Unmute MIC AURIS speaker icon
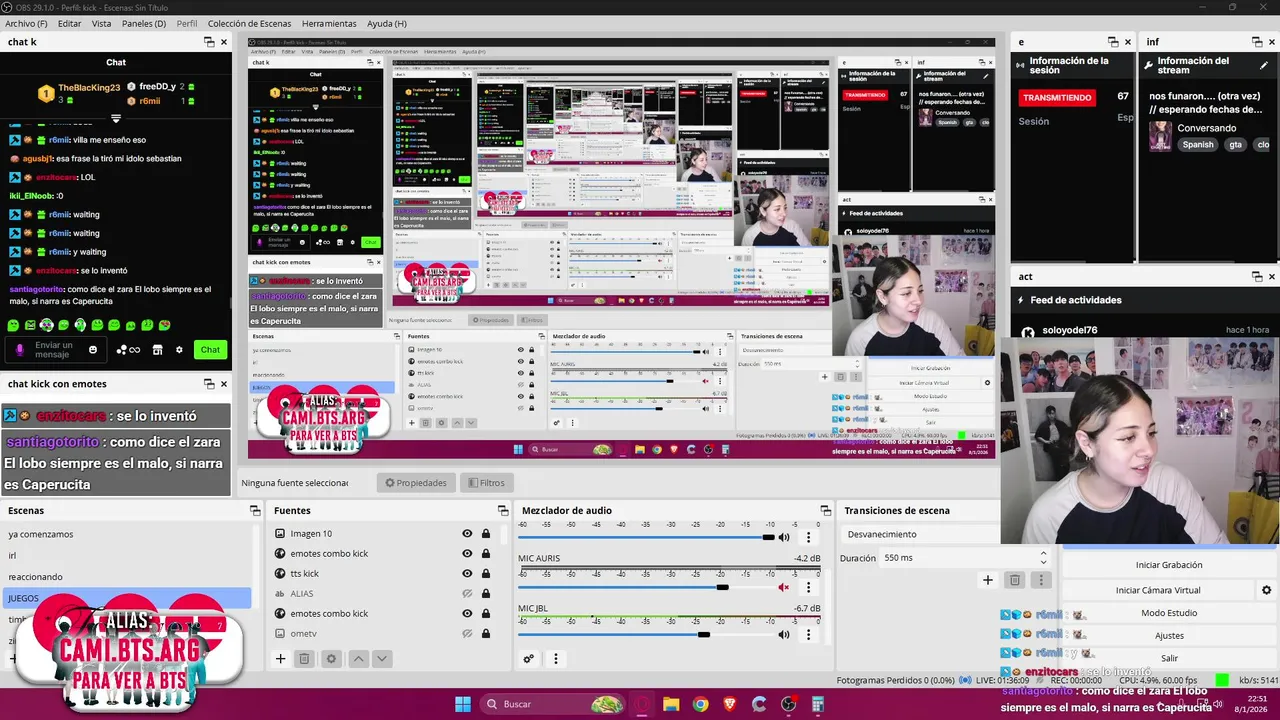Image resolution: width=1280 pixels, height=720 pixels. coord(784,587)
